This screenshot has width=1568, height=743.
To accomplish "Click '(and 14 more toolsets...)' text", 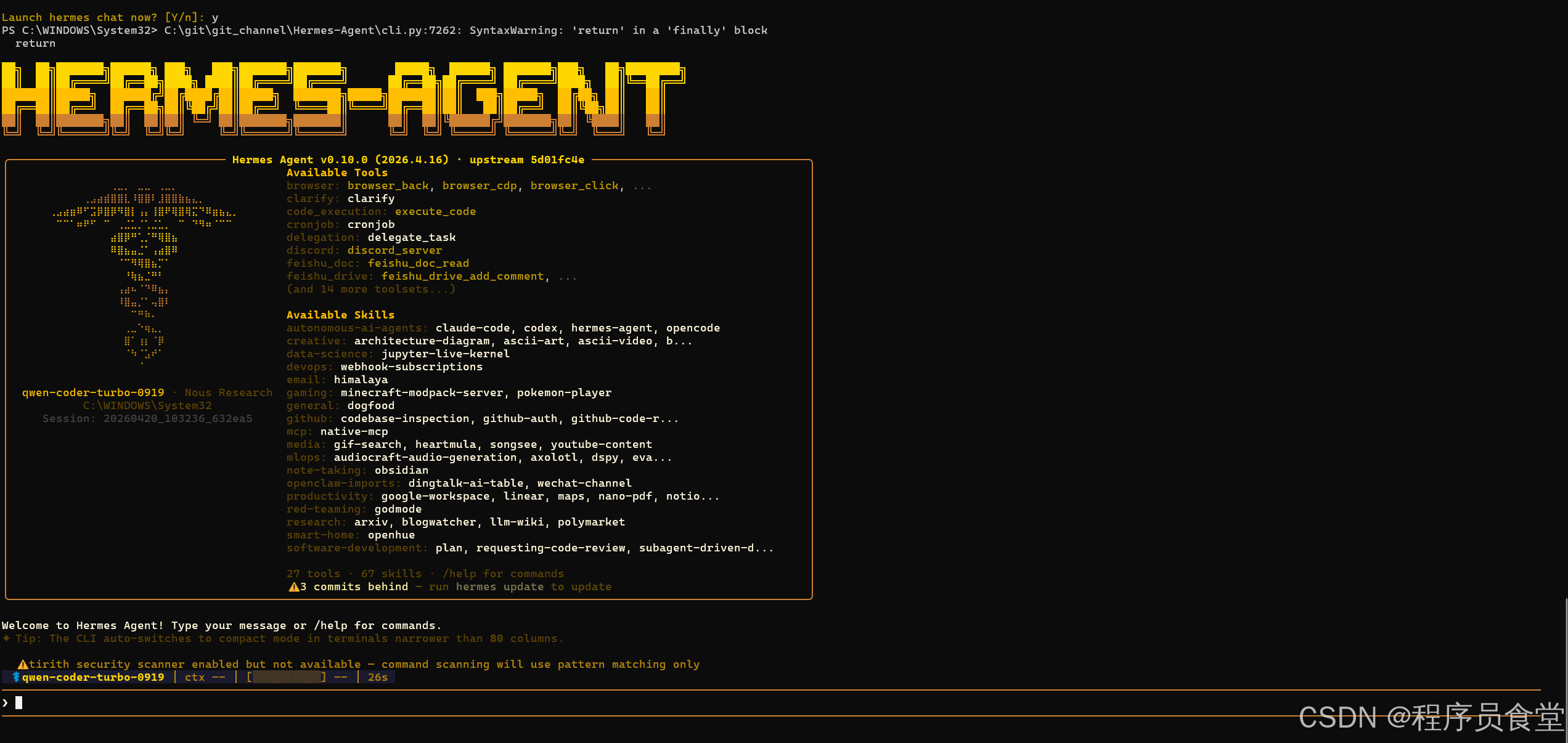I will [370, 290].
